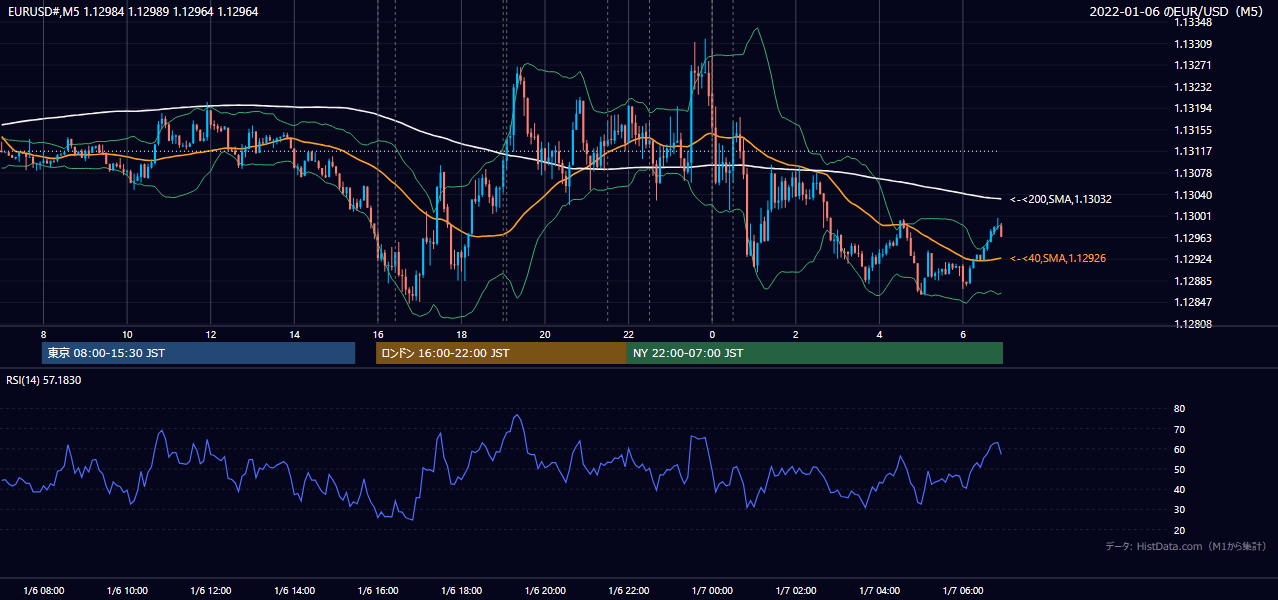Click the 1.12924 price axis label
1278x600 pixels.
[x=1193, y=259]
